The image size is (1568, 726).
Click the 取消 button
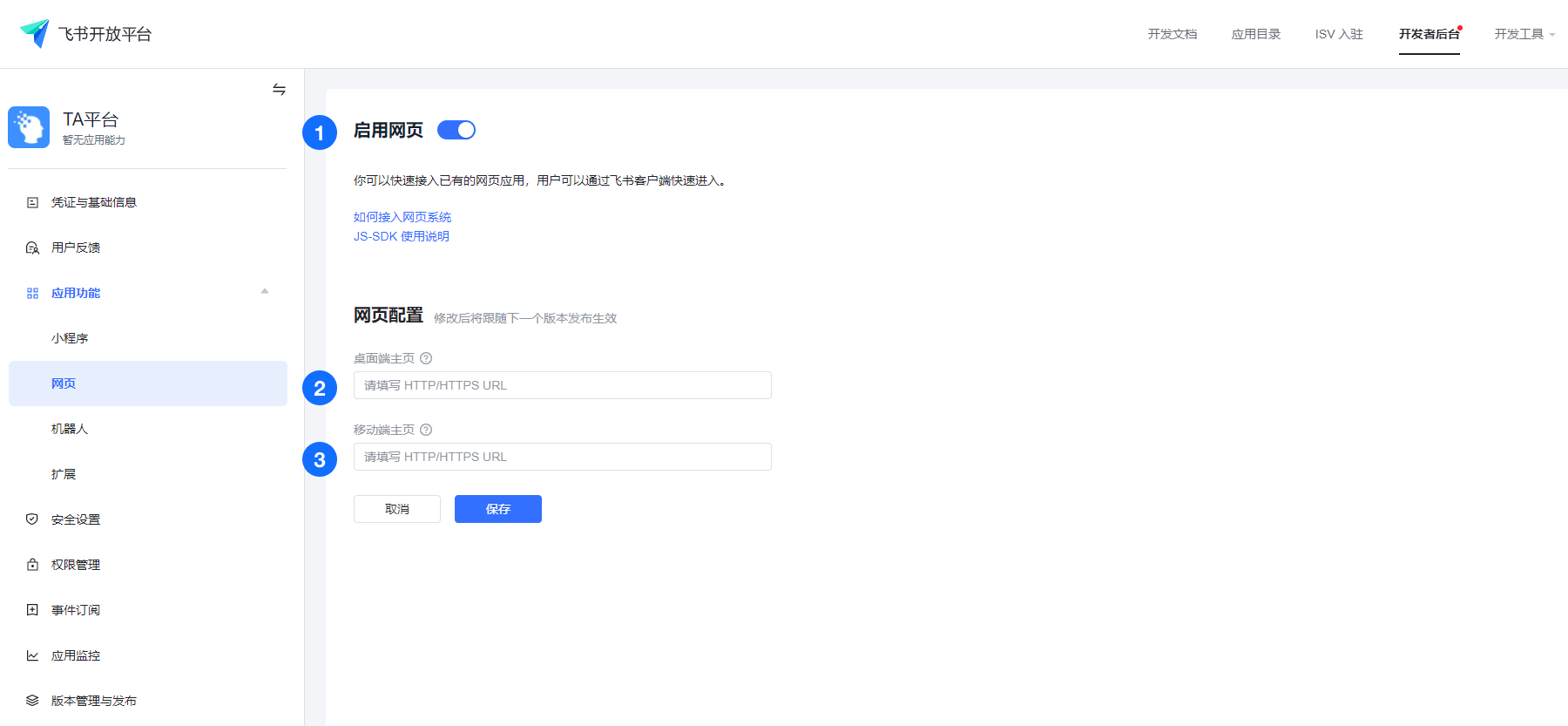[x=397, y=509]
